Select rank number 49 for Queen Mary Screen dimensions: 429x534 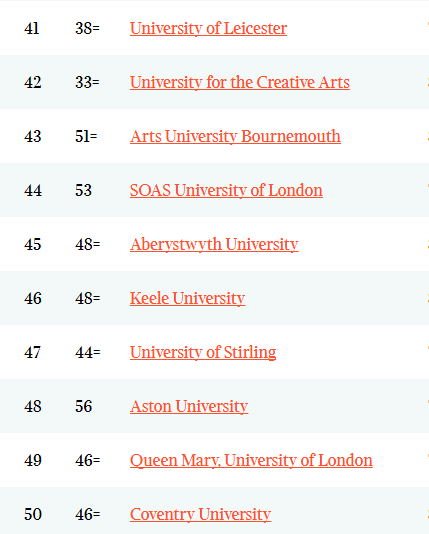(x=33, y=461)
